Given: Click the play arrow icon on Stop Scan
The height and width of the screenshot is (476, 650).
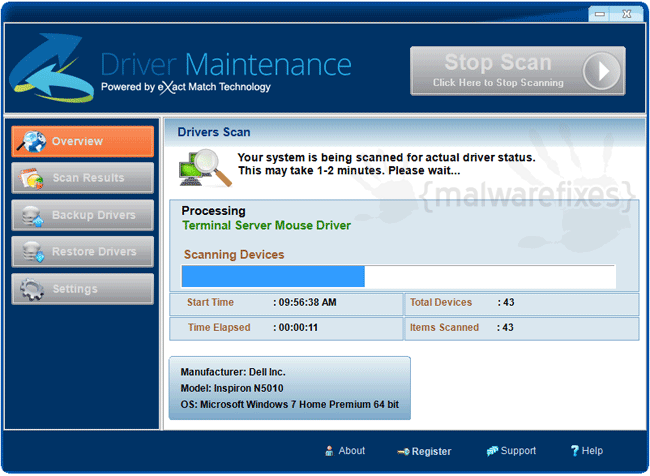Looking at the screenshot, I should [x=601, y=71].
